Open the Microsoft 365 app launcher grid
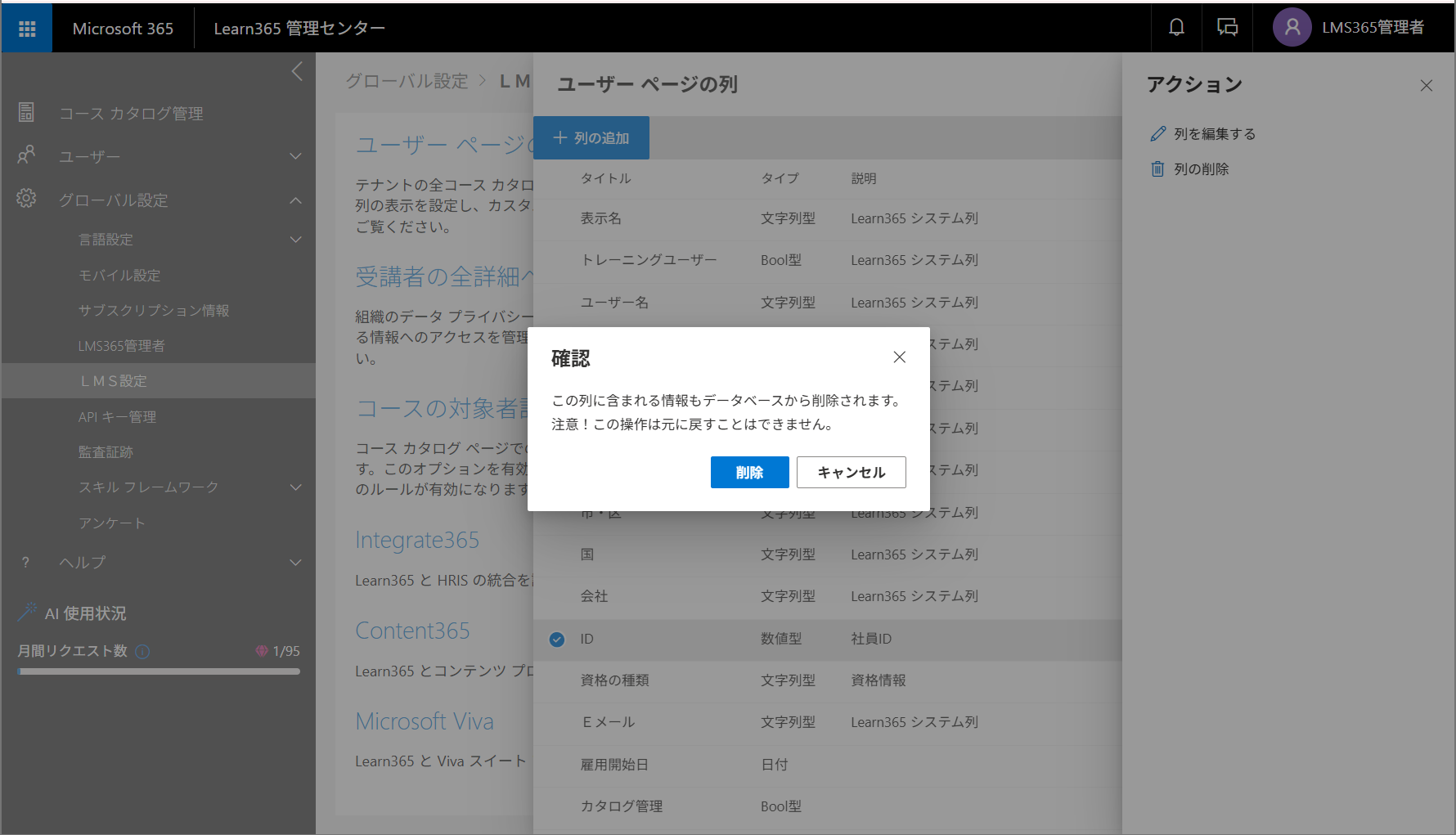 point(27,29)
